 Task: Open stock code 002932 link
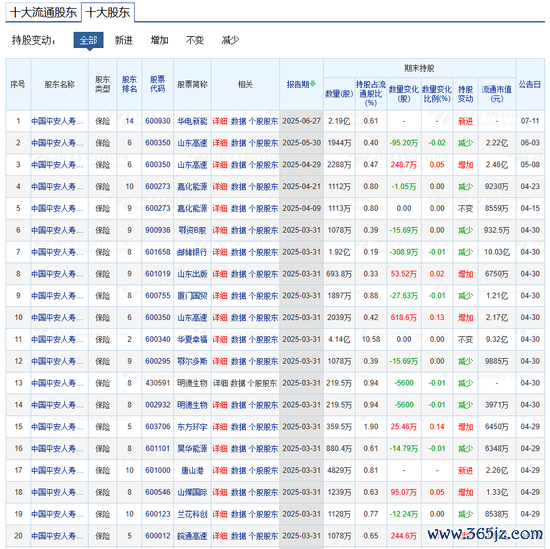[158, 405]
